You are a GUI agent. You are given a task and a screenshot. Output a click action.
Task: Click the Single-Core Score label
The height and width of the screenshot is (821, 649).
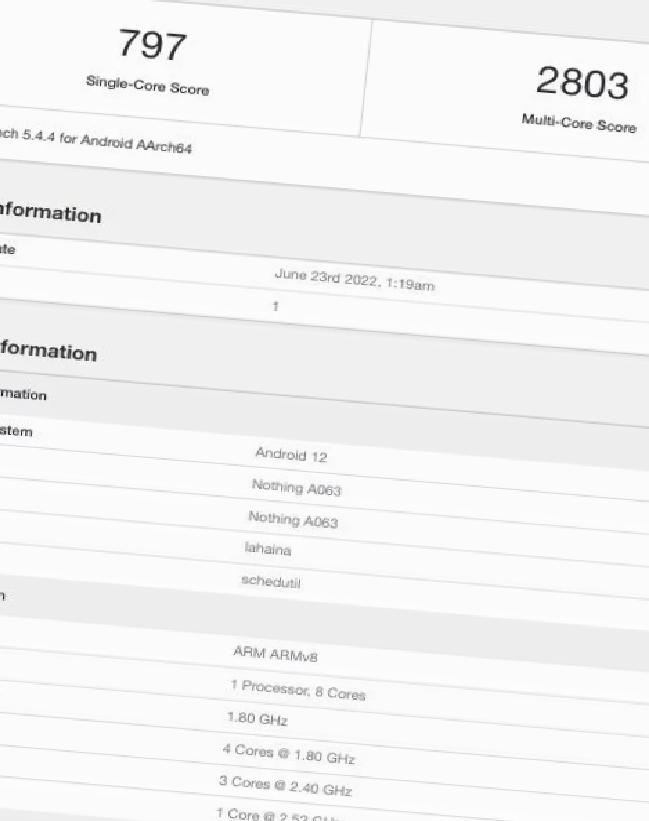click(x=148, y=85)
